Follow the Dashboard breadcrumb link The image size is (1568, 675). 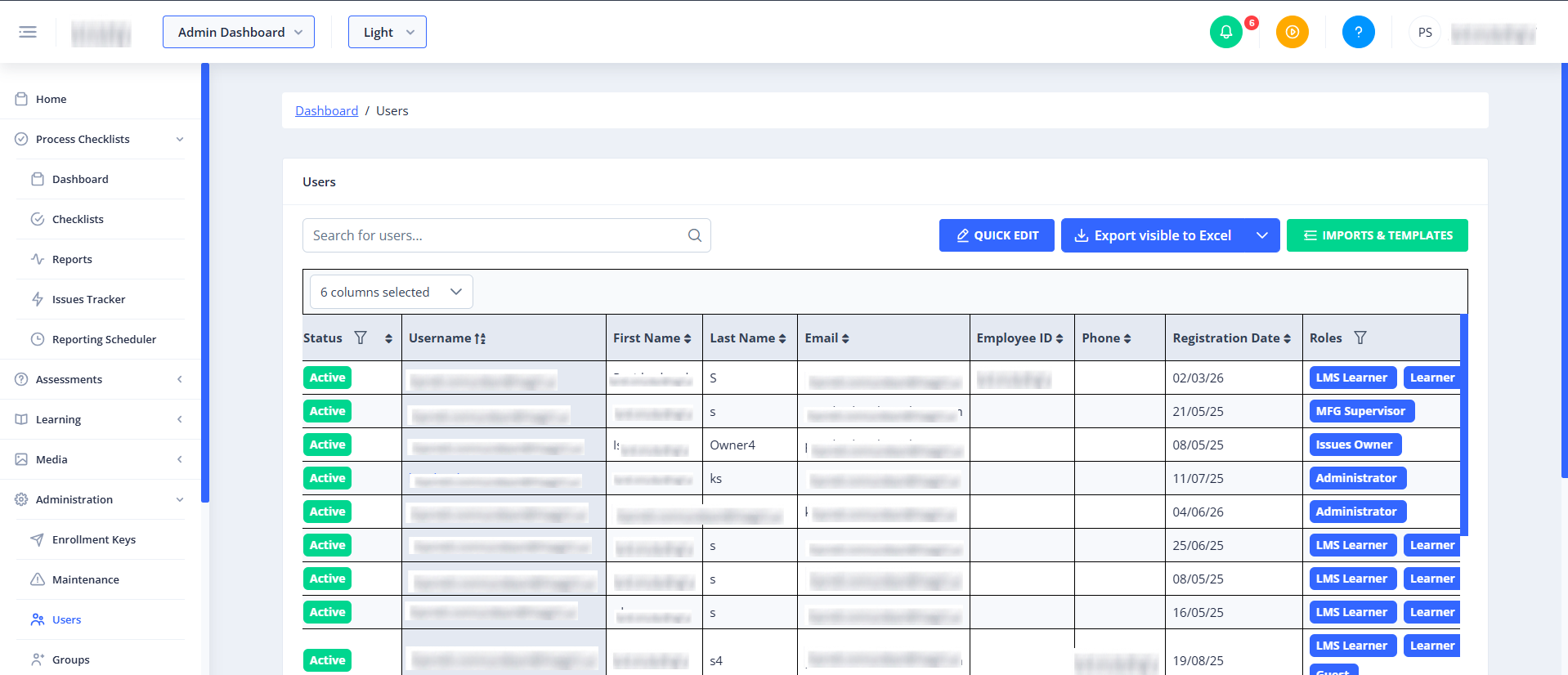click(x=327, y=110)
